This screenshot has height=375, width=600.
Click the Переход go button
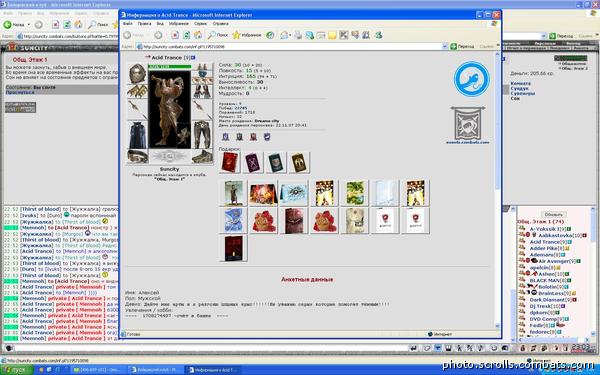click(462, 46)
